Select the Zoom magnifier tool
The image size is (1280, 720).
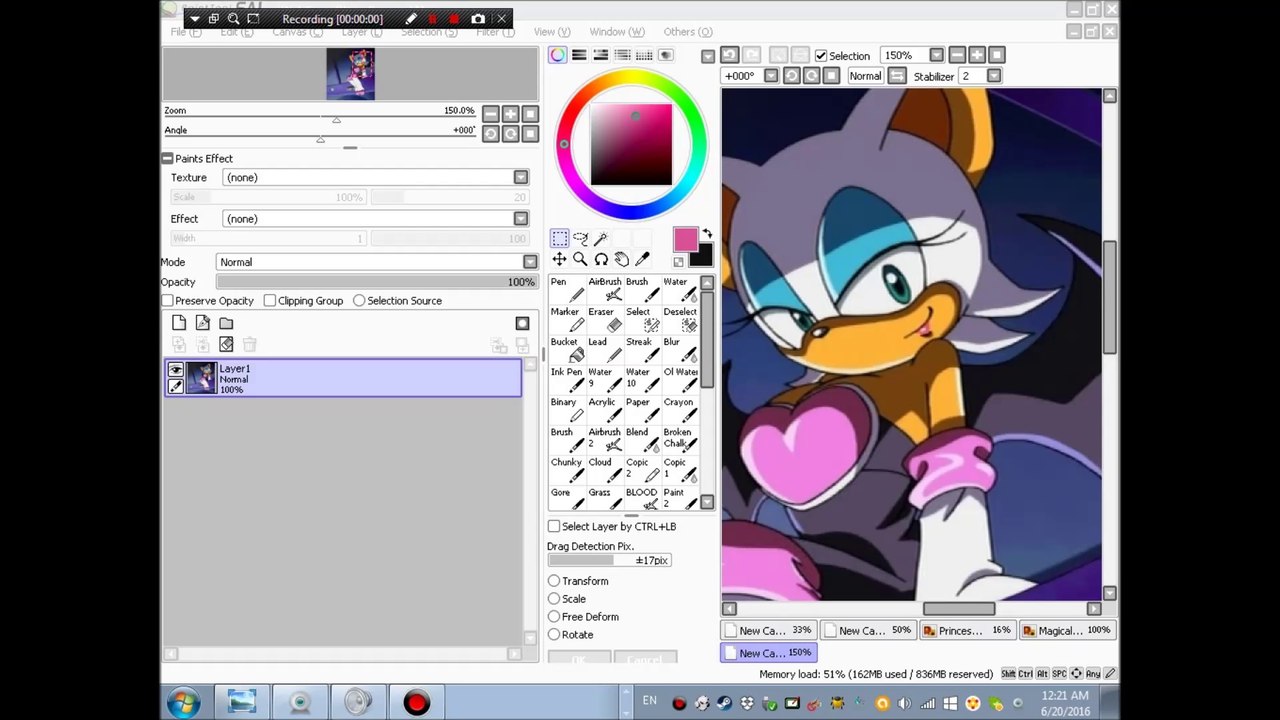(x=580, y=259)
